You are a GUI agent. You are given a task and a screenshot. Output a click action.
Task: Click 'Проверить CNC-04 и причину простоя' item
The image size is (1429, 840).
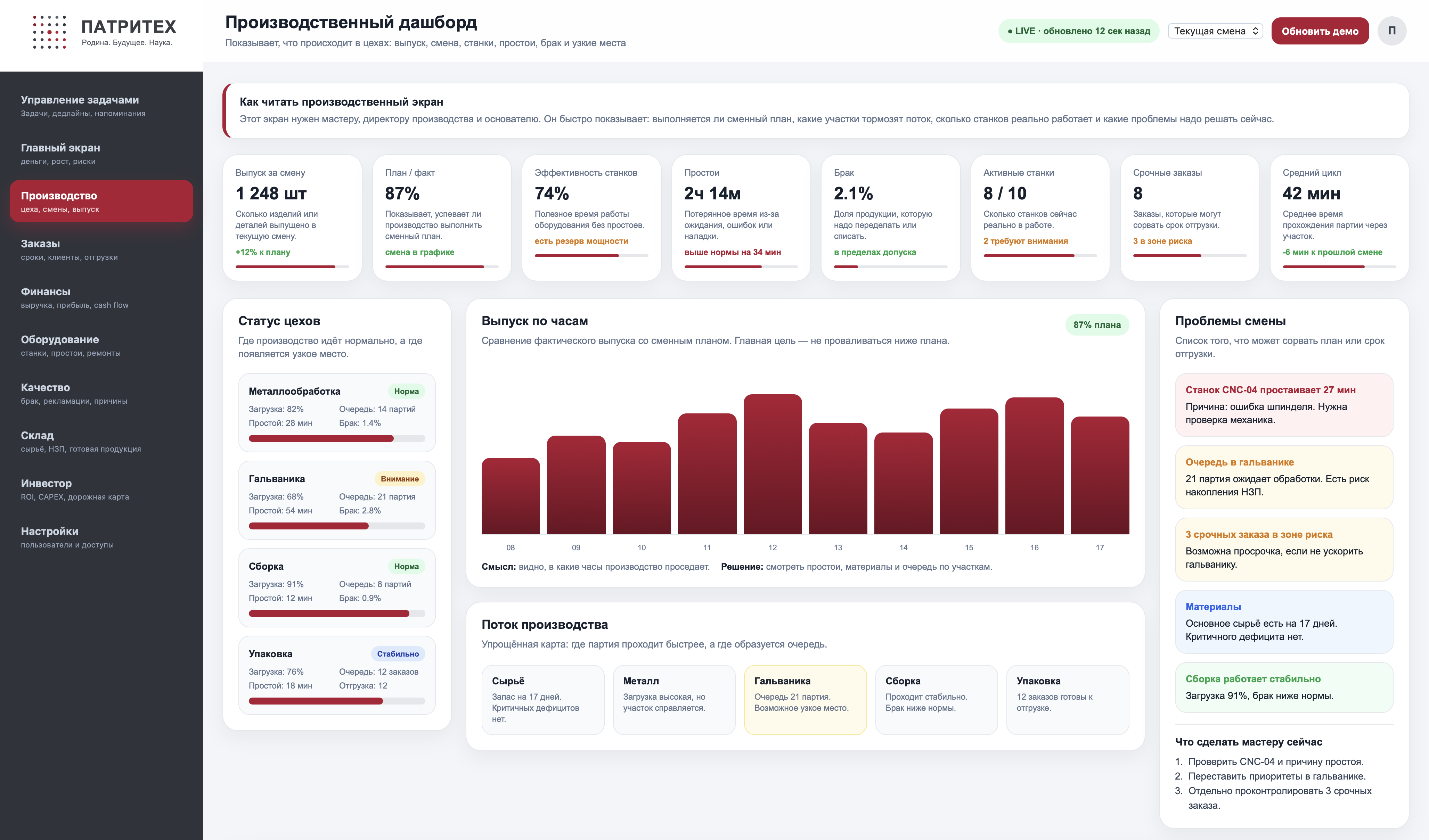point(1276,762)
